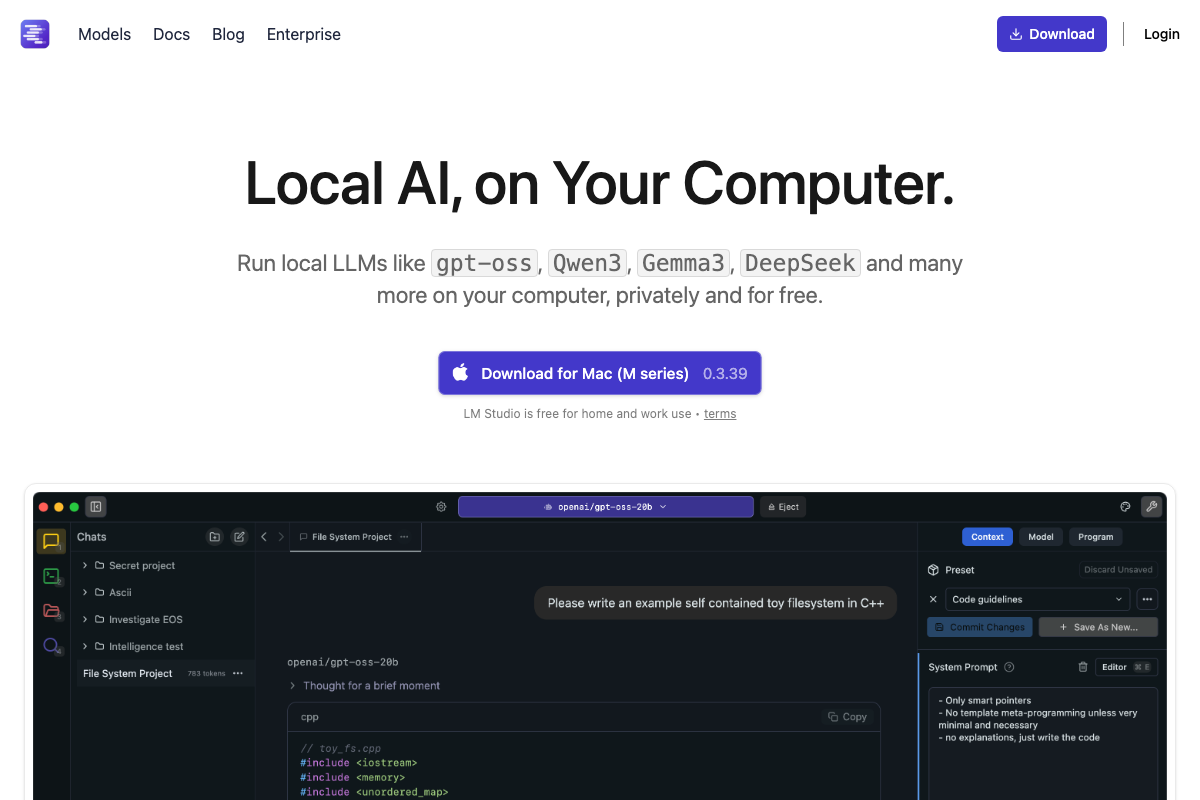Image resolution: width=1200 pixels, height=800 pixels.
Task: Click the new folder icon in Chats
Action: (x=214, y=537)
